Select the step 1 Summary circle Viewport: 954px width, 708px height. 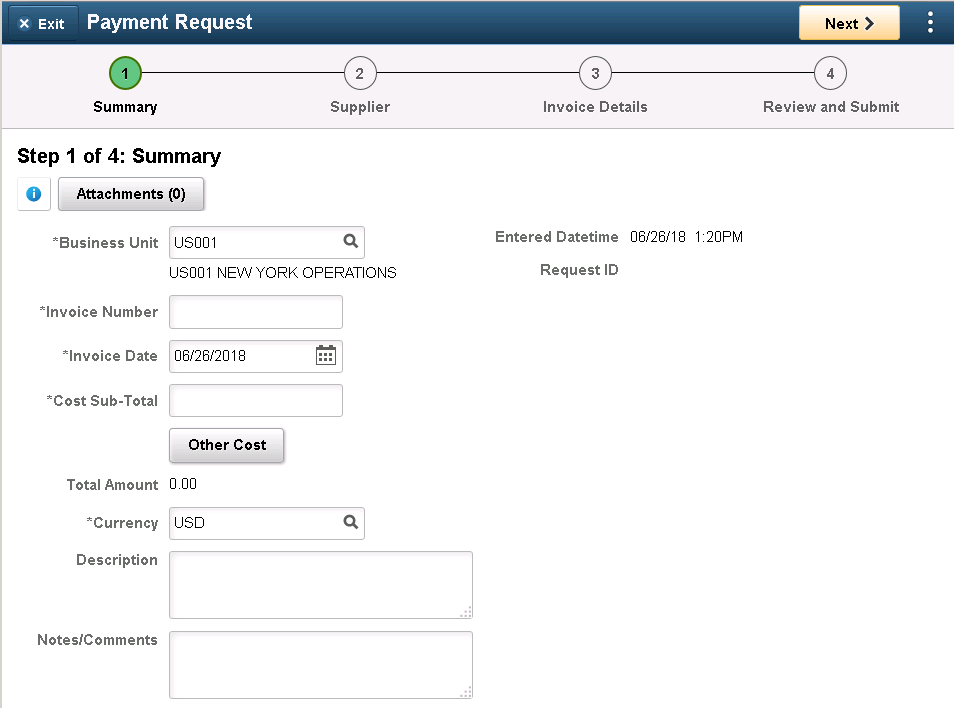coord(125,73)
